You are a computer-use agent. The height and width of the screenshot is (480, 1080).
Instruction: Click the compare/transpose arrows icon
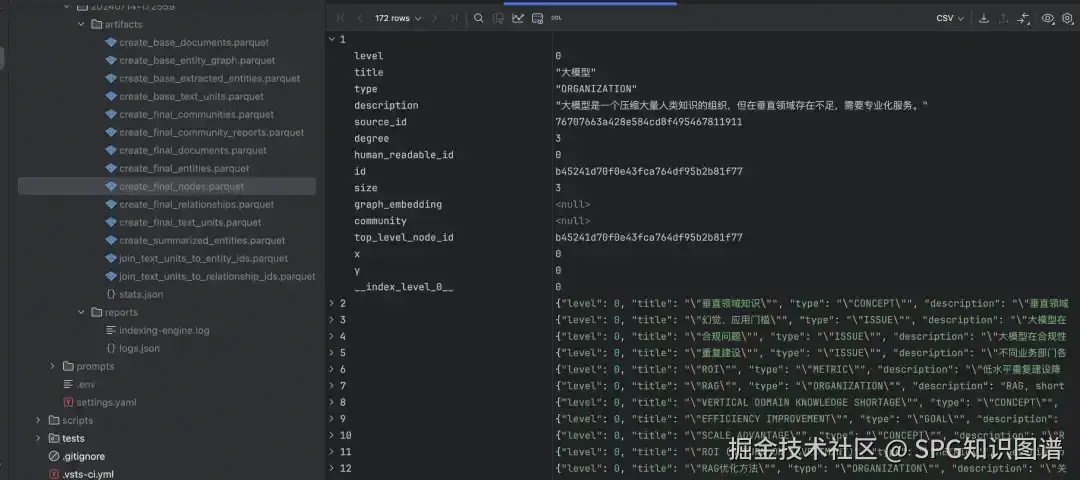click(x=1023, y=19)
